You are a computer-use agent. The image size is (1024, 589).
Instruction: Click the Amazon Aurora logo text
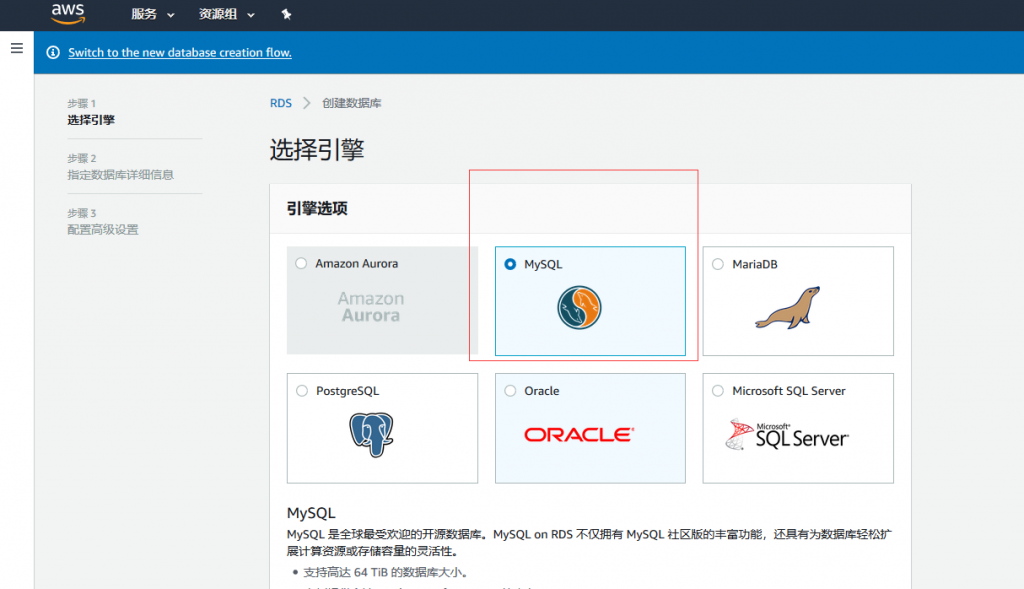tap(371, 307)
